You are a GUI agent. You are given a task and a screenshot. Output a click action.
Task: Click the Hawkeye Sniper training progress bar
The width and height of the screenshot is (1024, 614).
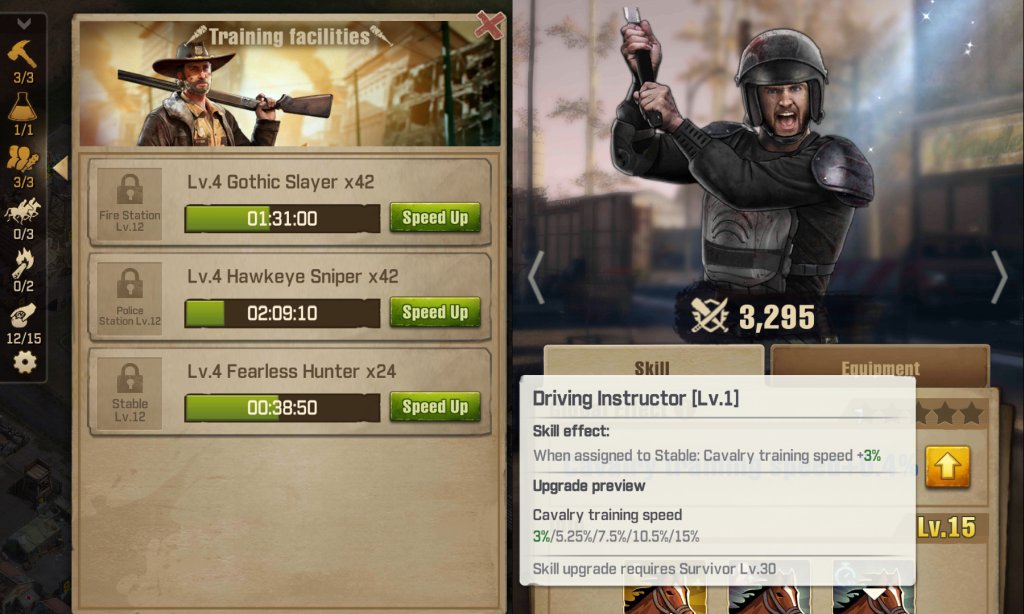pos(282,313)
